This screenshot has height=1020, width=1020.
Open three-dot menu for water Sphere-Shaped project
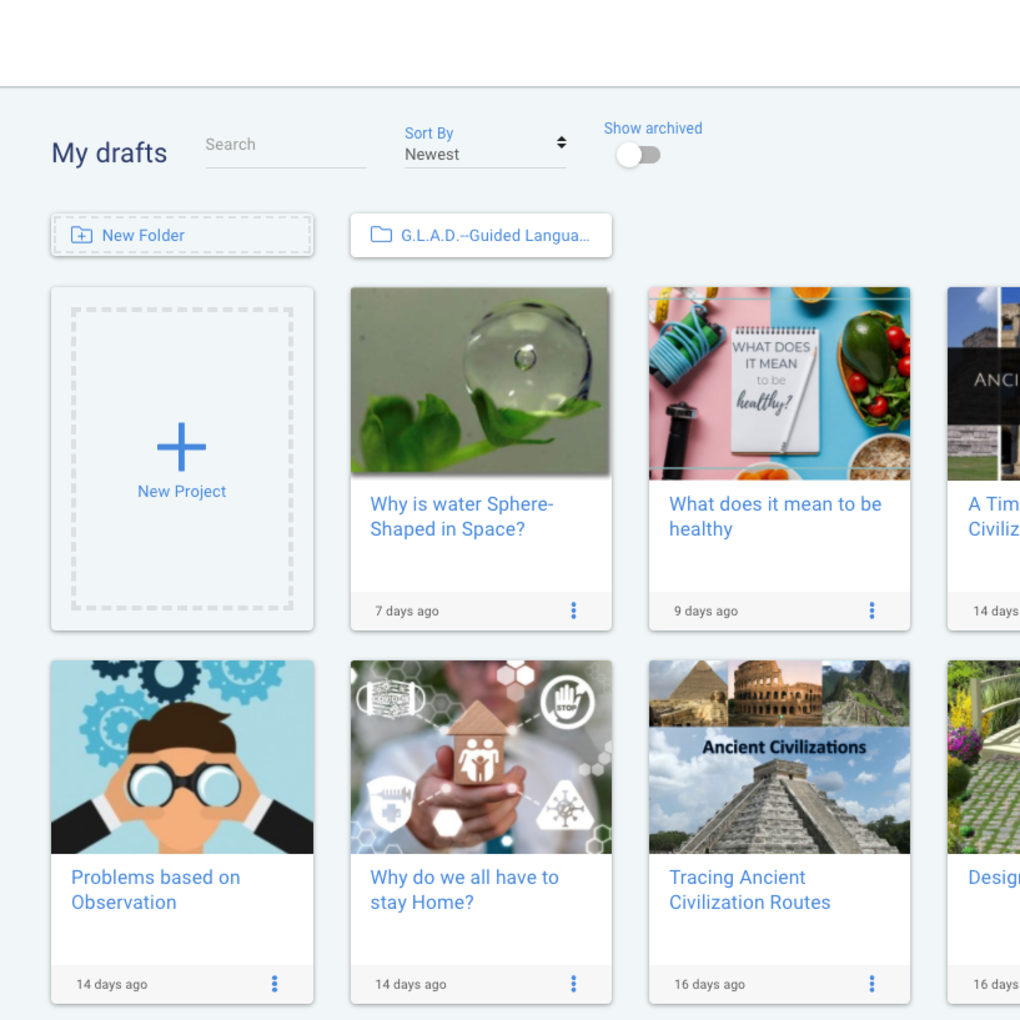[x=573, y=610]
